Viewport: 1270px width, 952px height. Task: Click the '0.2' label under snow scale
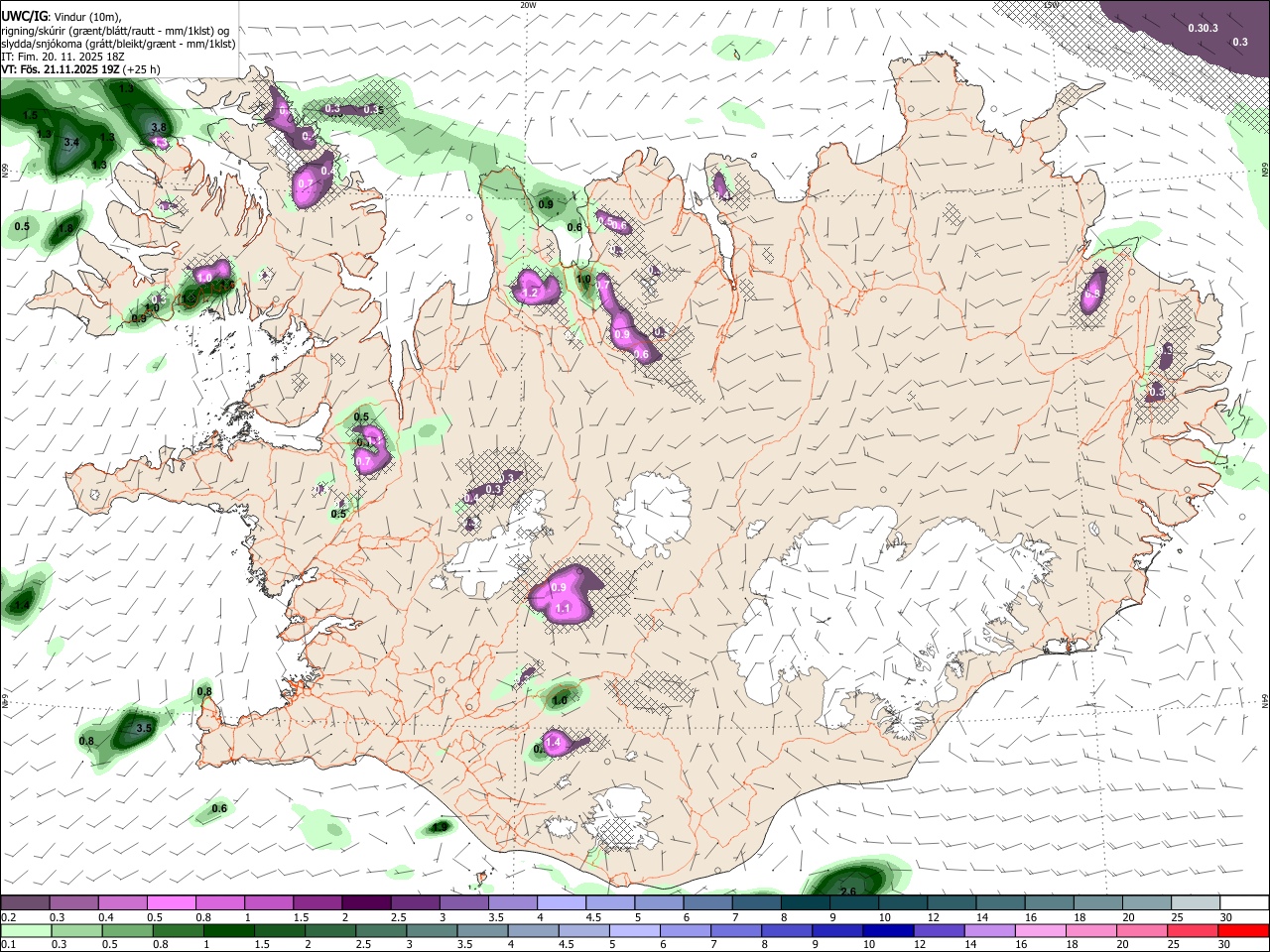pyautogui.click(x=9, y=917)
